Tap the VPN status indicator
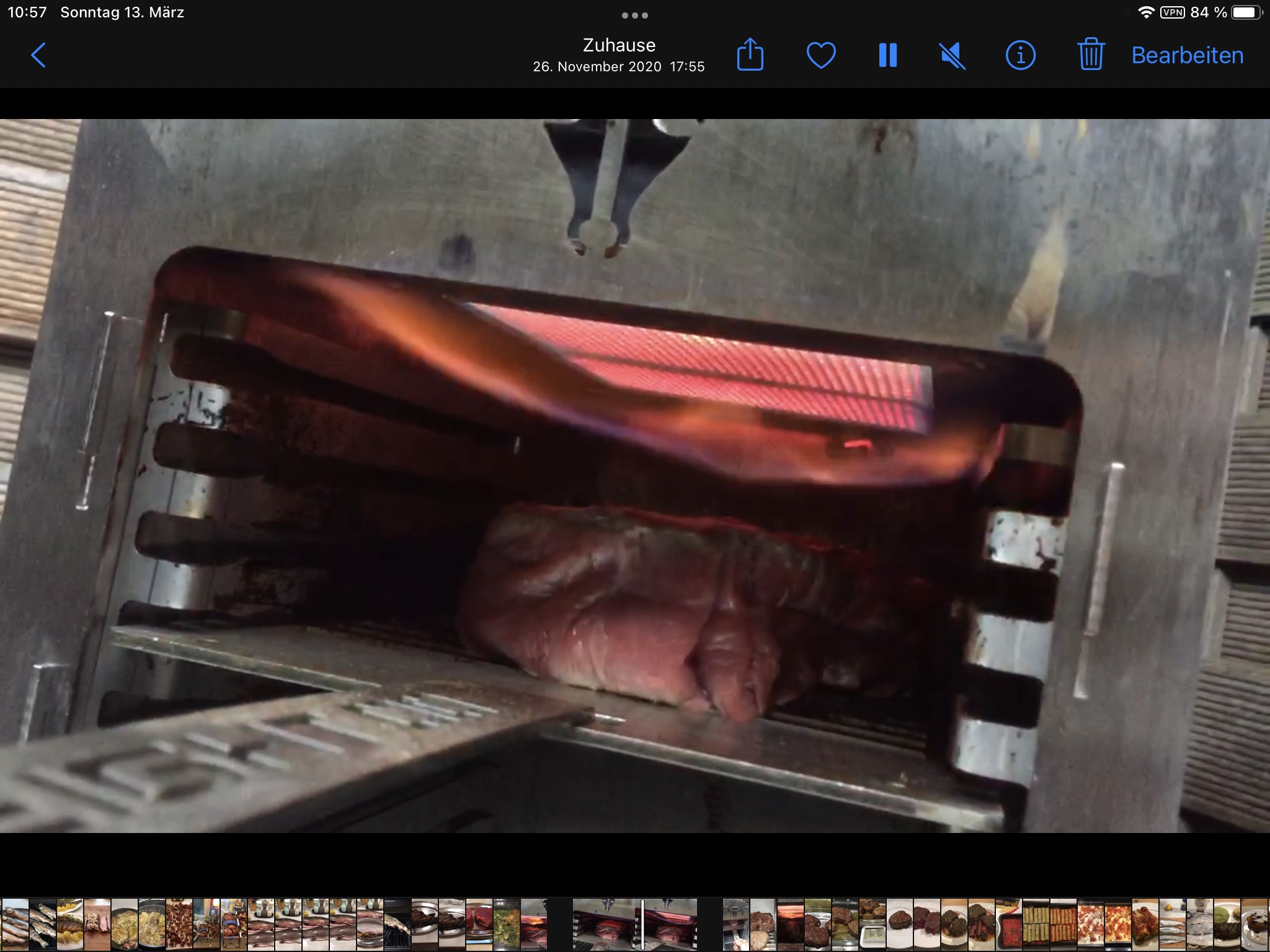The image size is (1270, 952). [x=1172, y=12]
